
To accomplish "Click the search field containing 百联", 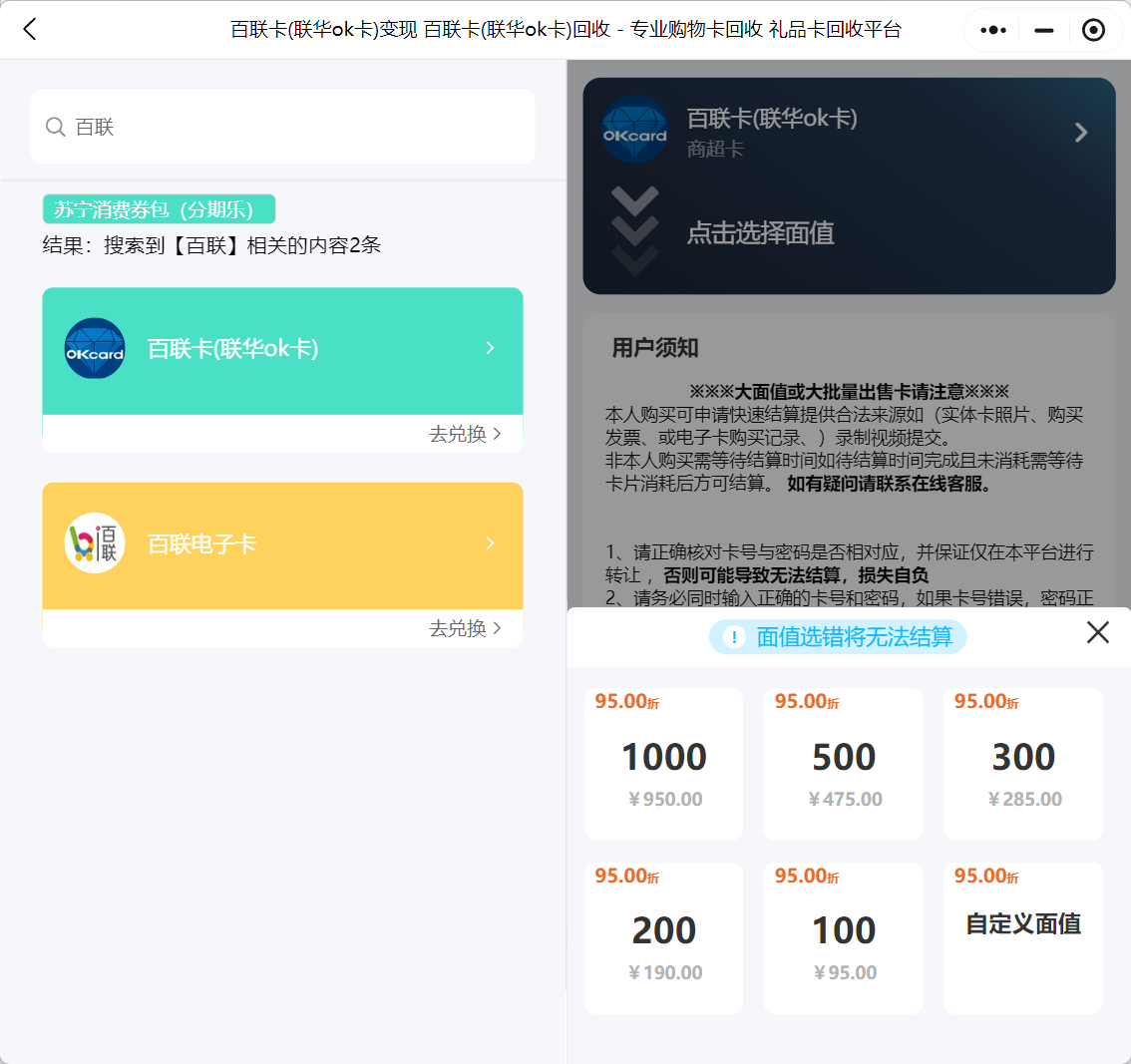I will pos(283,127).
